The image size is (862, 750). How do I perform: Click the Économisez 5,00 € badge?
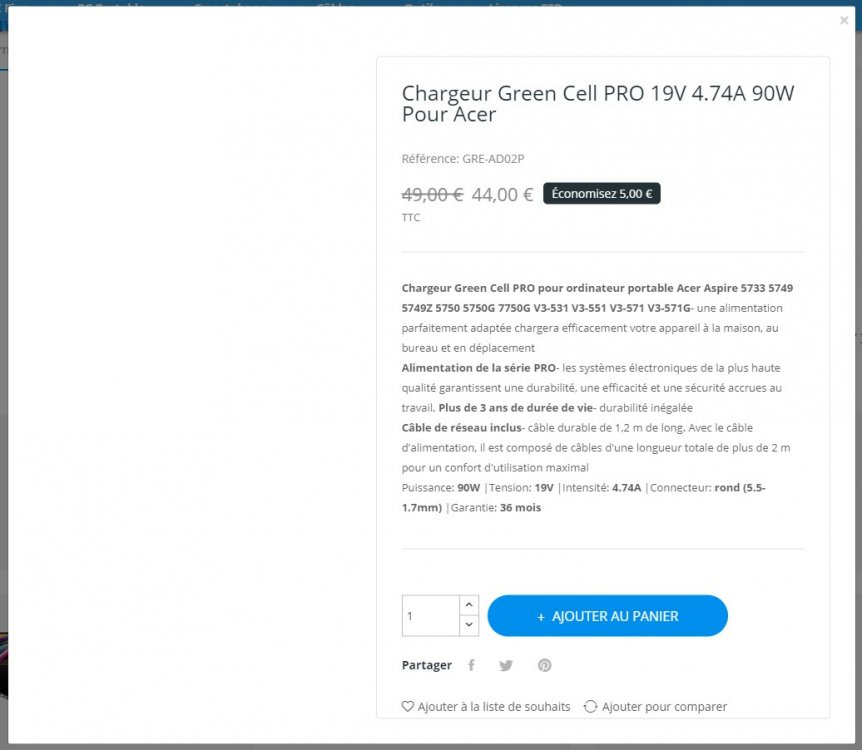(602, 194)
